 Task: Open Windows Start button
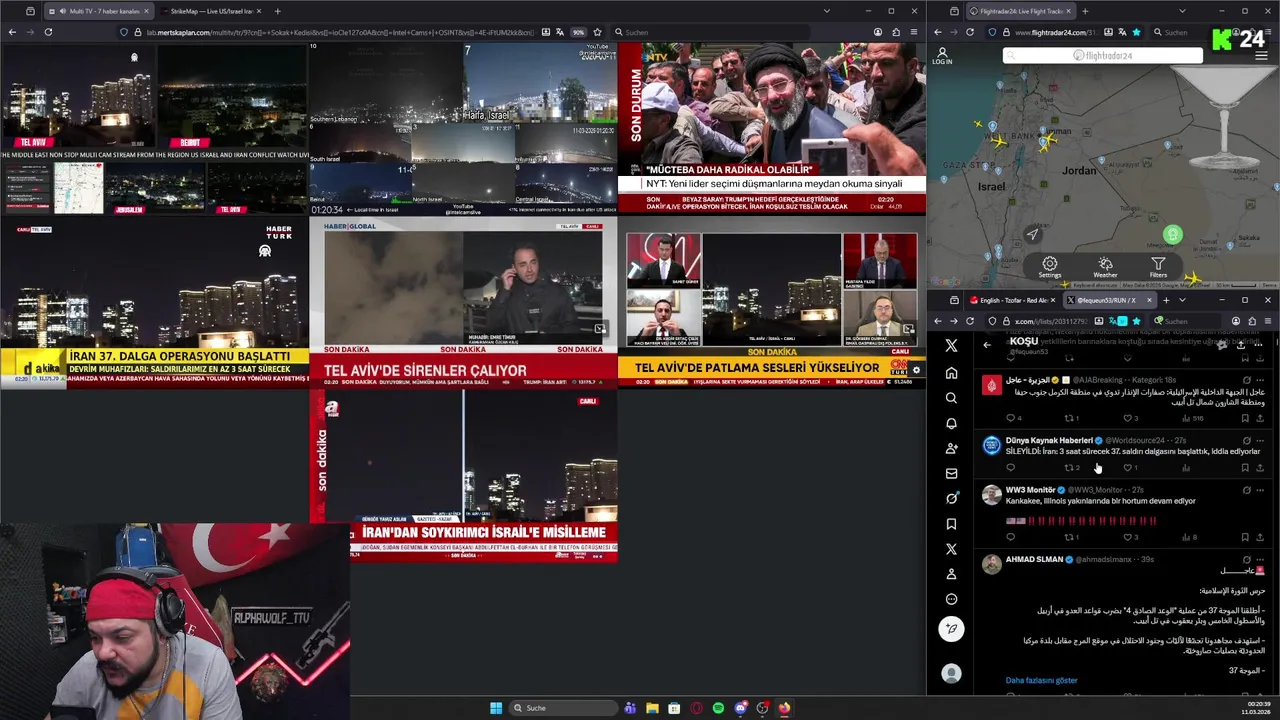click(495, 708)
